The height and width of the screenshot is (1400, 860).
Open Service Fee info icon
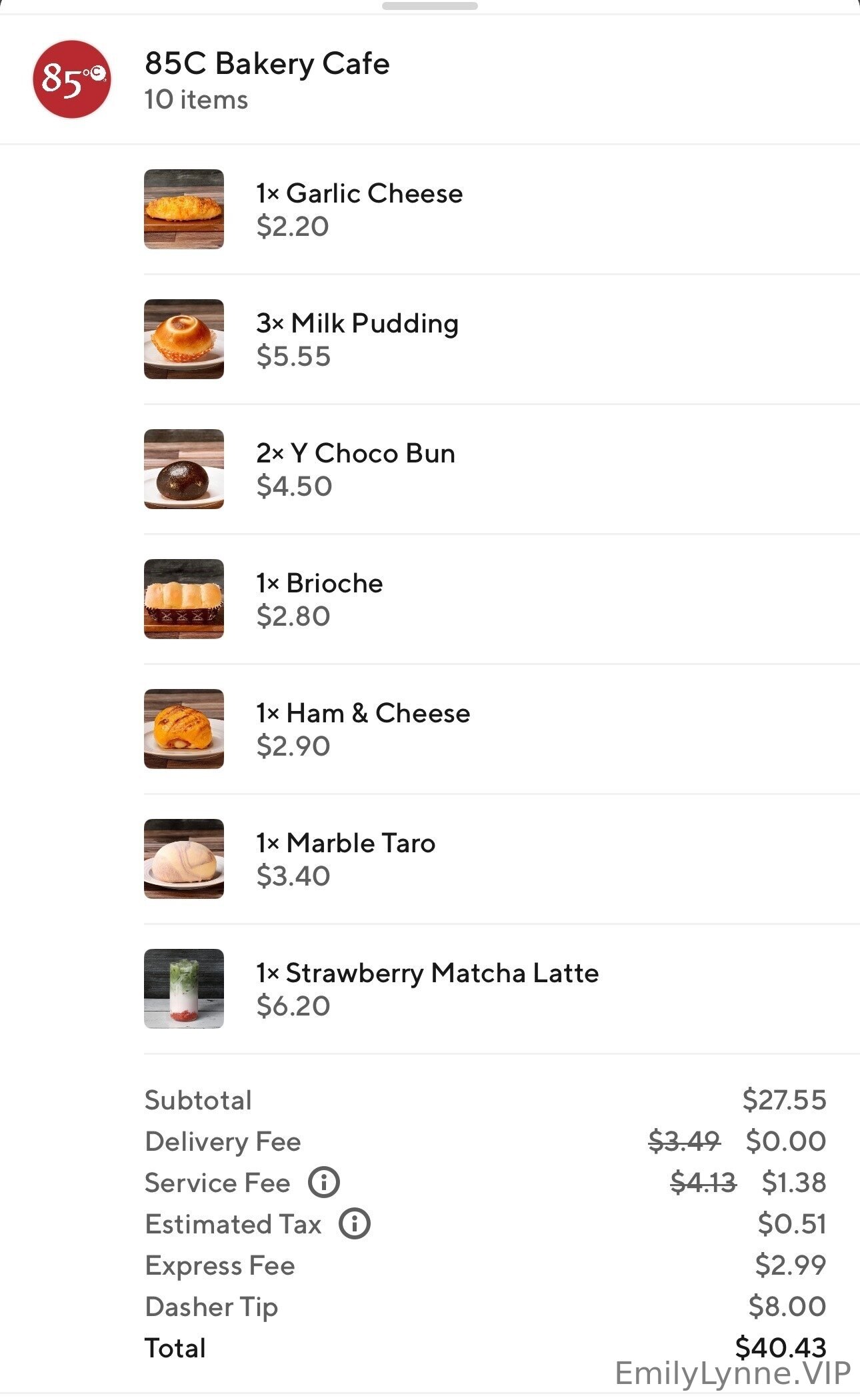click(324, 1183)
